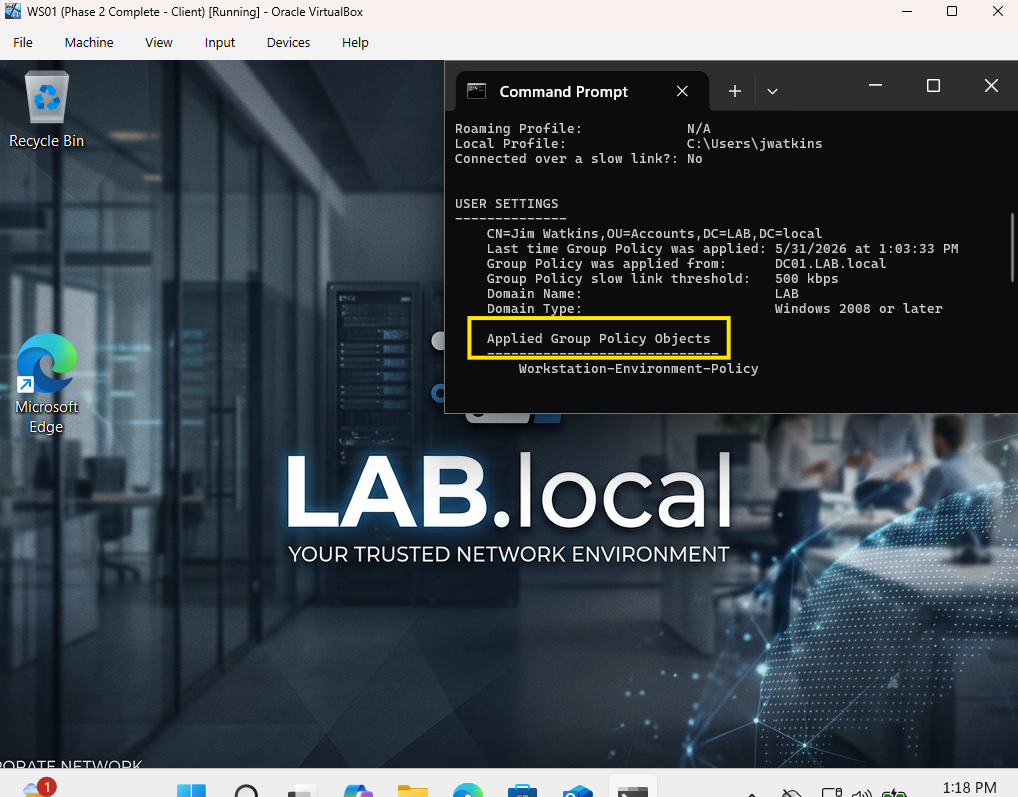This screenshot has width=1018, height=797.
Task: Click the DC01.LAB.local value
Action: 830,264
